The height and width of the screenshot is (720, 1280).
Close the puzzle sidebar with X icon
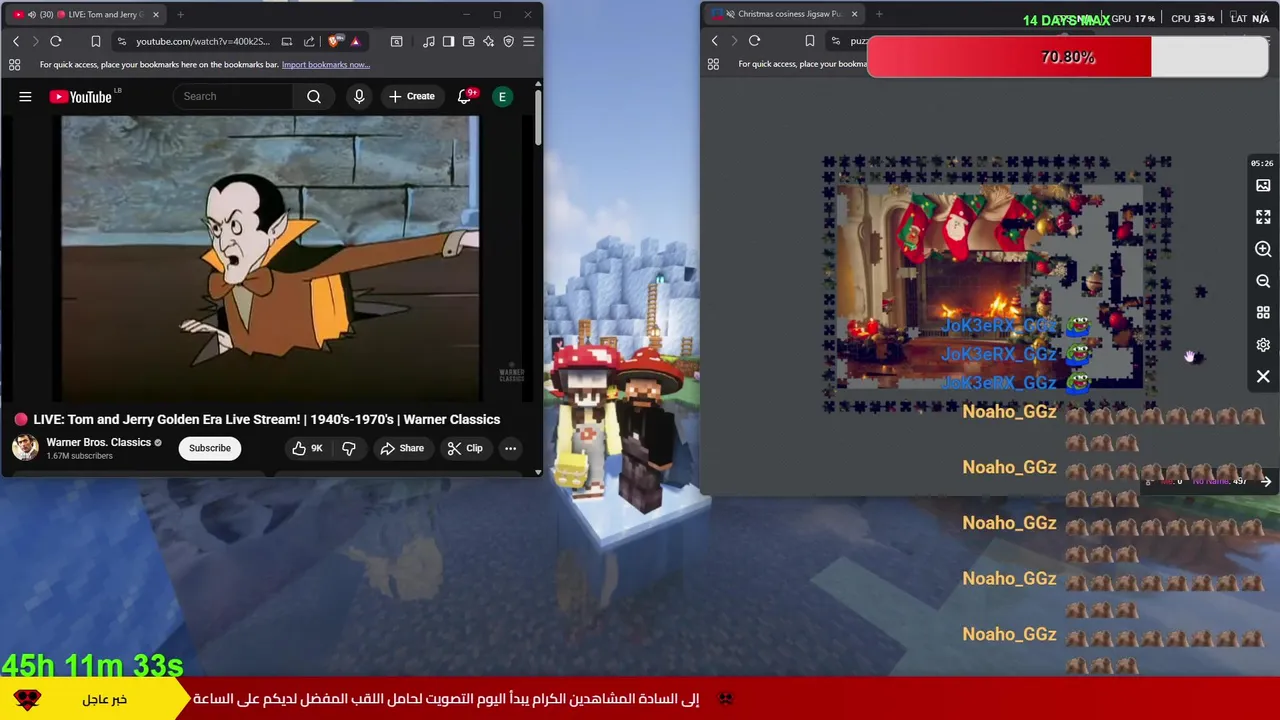click(x=1263, y=377)
